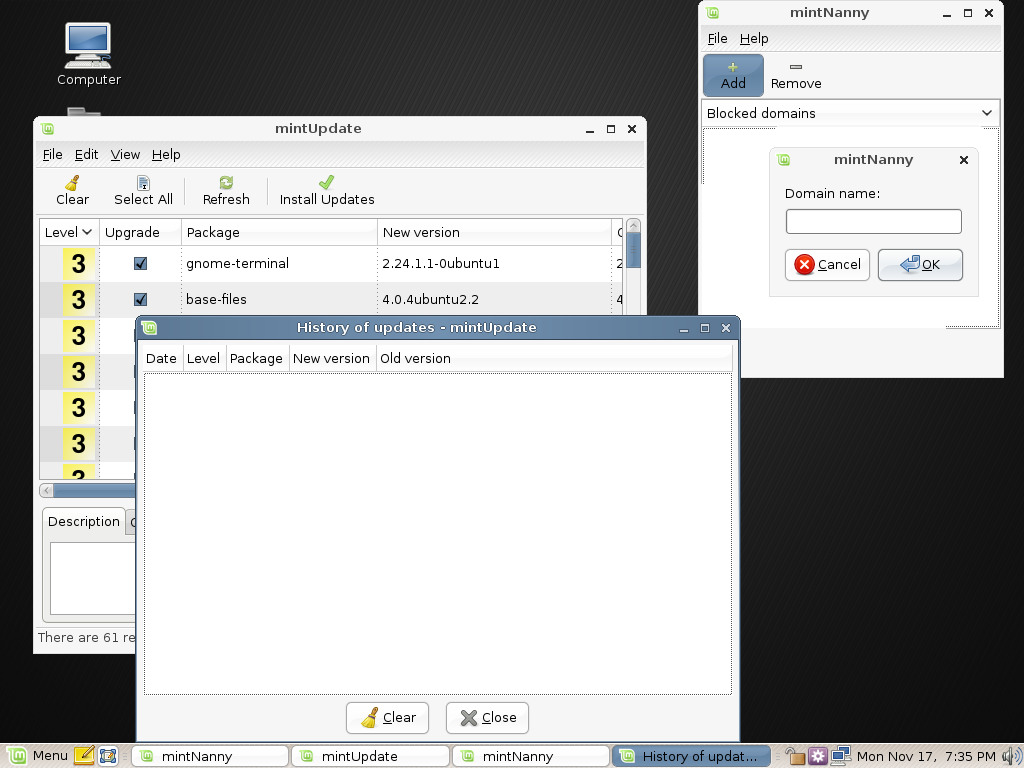Click the Remove button in mintNanny
1024x768 pixels.
tap(796, 75)
